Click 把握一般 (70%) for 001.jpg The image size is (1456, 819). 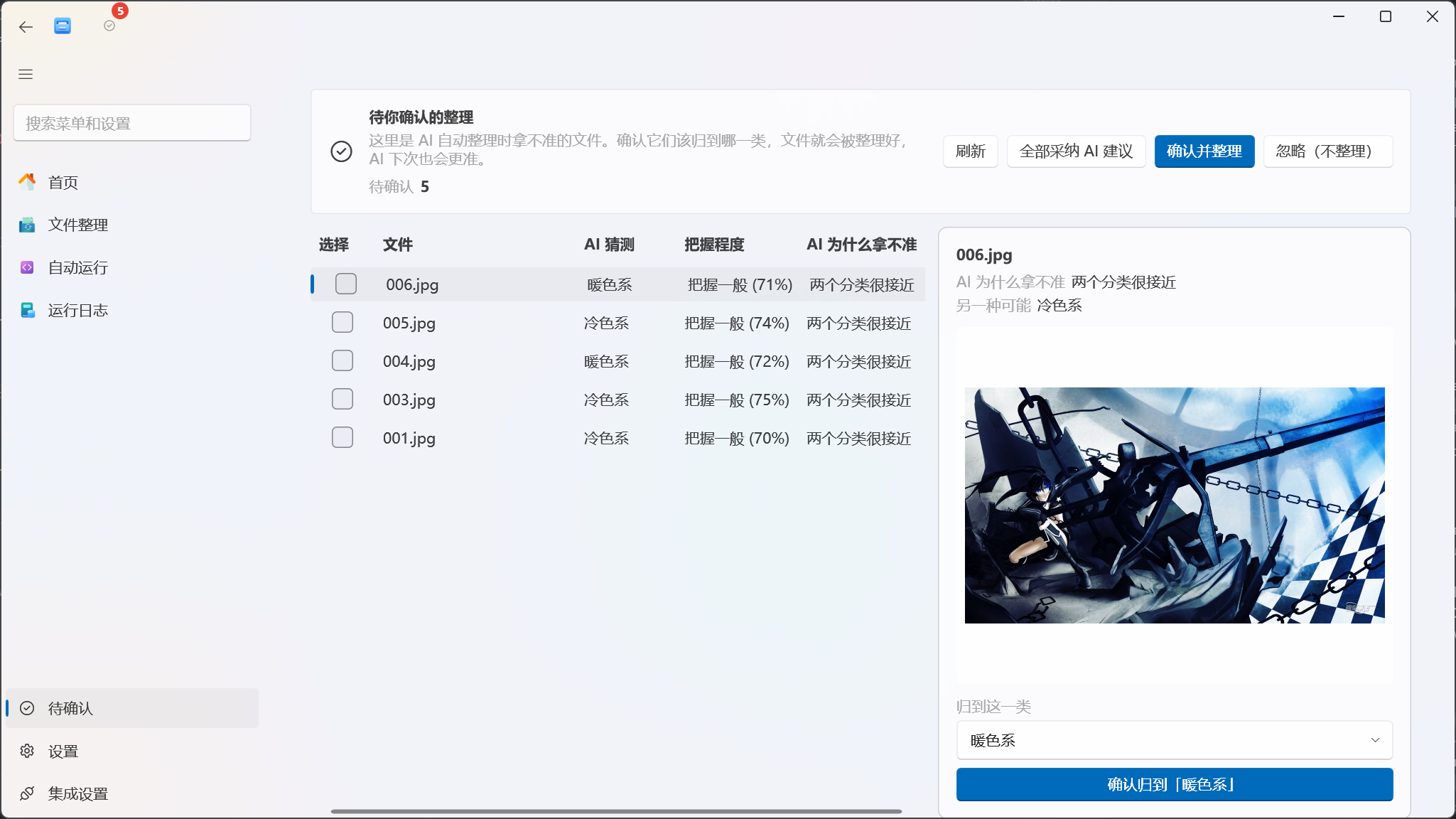737,438
